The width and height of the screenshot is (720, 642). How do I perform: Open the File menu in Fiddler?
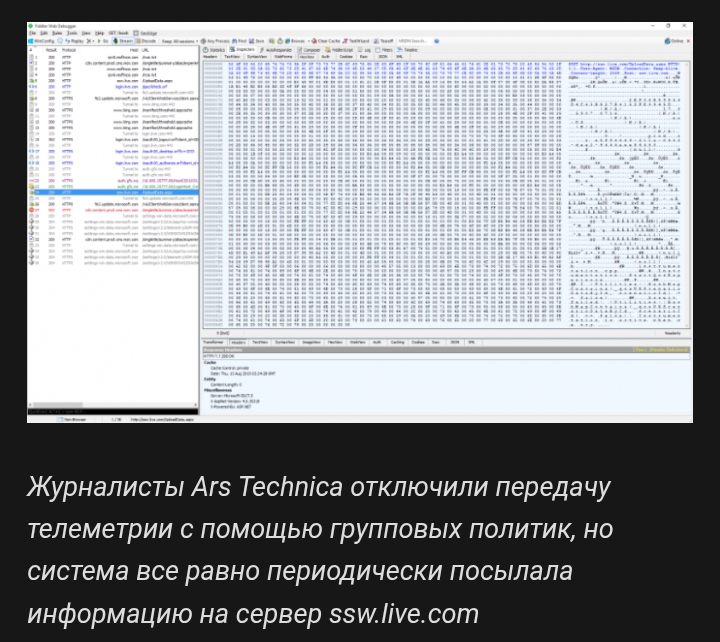pyautogui.click(x=33, y=33)
